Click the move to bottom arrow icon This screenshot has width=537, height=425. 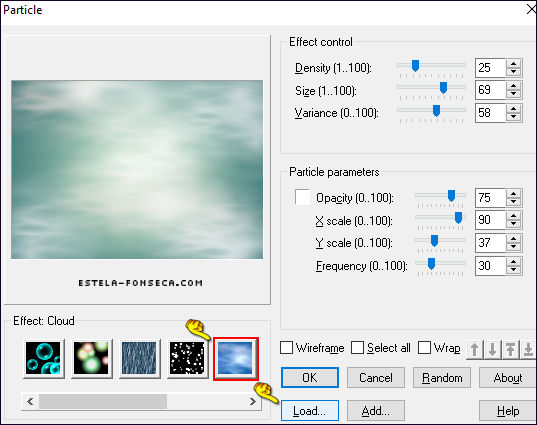(x=528, y=350)
